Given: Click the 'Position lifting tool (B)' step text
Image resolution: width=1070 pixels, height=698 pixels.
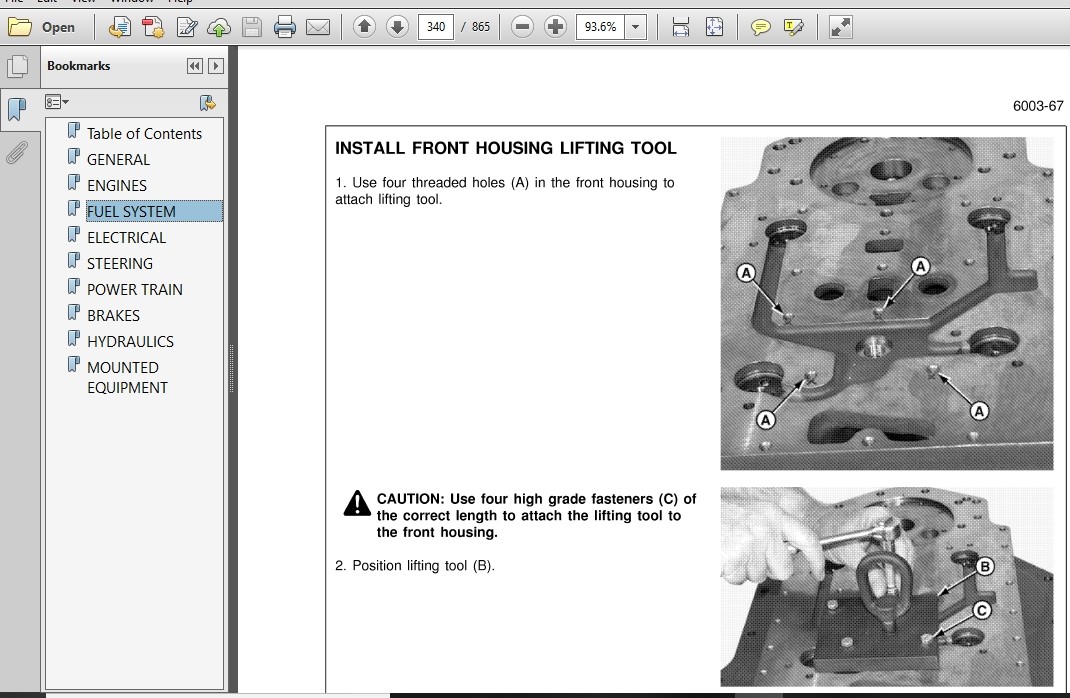Looking at the screenshot, I should [x=415, y=566].
